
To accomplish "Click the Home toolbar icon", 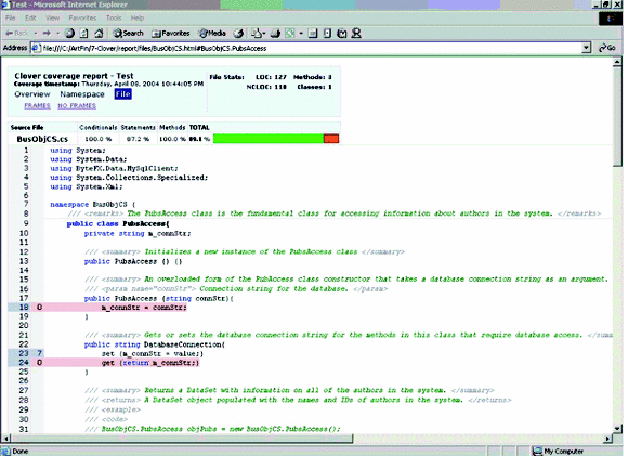I will point(99,33).
